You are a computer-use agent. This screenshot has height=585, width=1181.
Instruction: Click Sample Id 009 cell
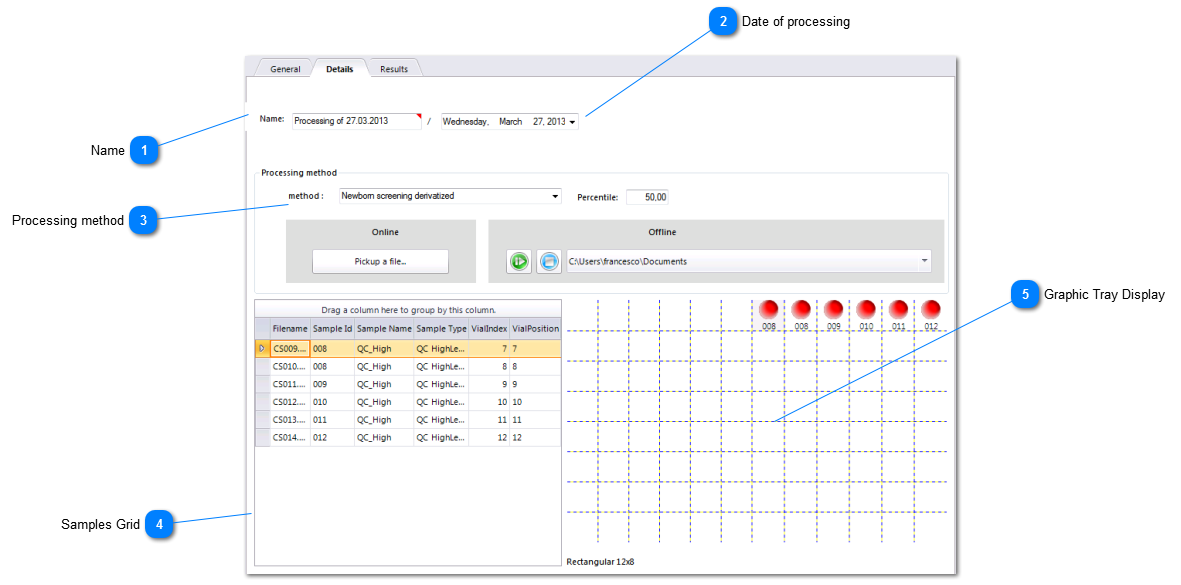[x=332, y=384]
